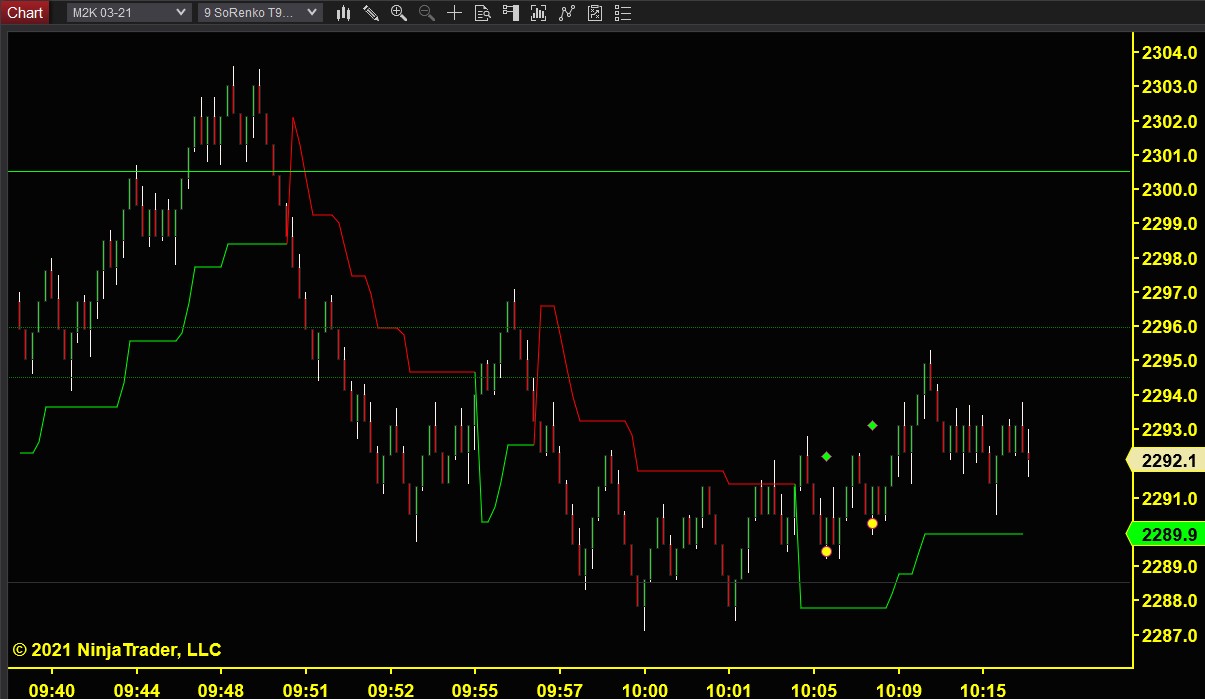Screen dimensions: 1205x699
Task: Activate the zoom in magnifier tool
Action: (x=399, y=13)
